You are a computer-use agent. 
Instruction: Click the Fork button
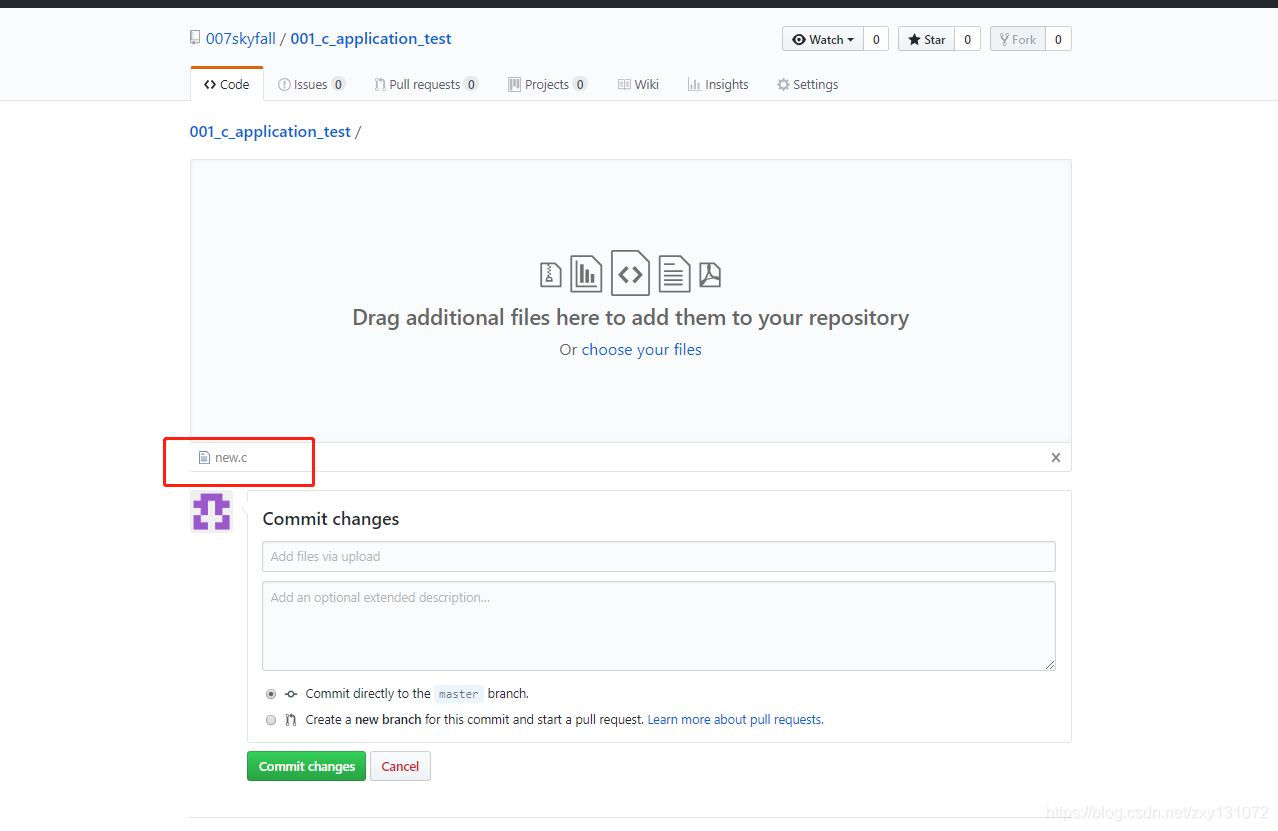pos(1018,39)
